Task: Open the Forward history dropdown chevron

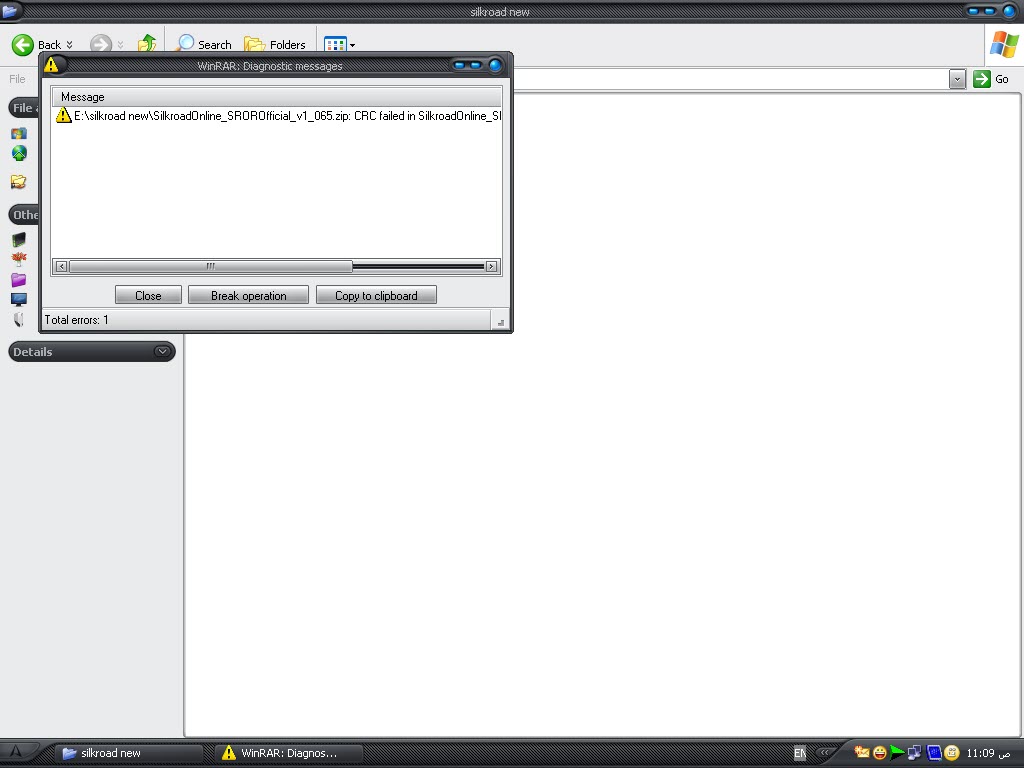Action: 120,45
